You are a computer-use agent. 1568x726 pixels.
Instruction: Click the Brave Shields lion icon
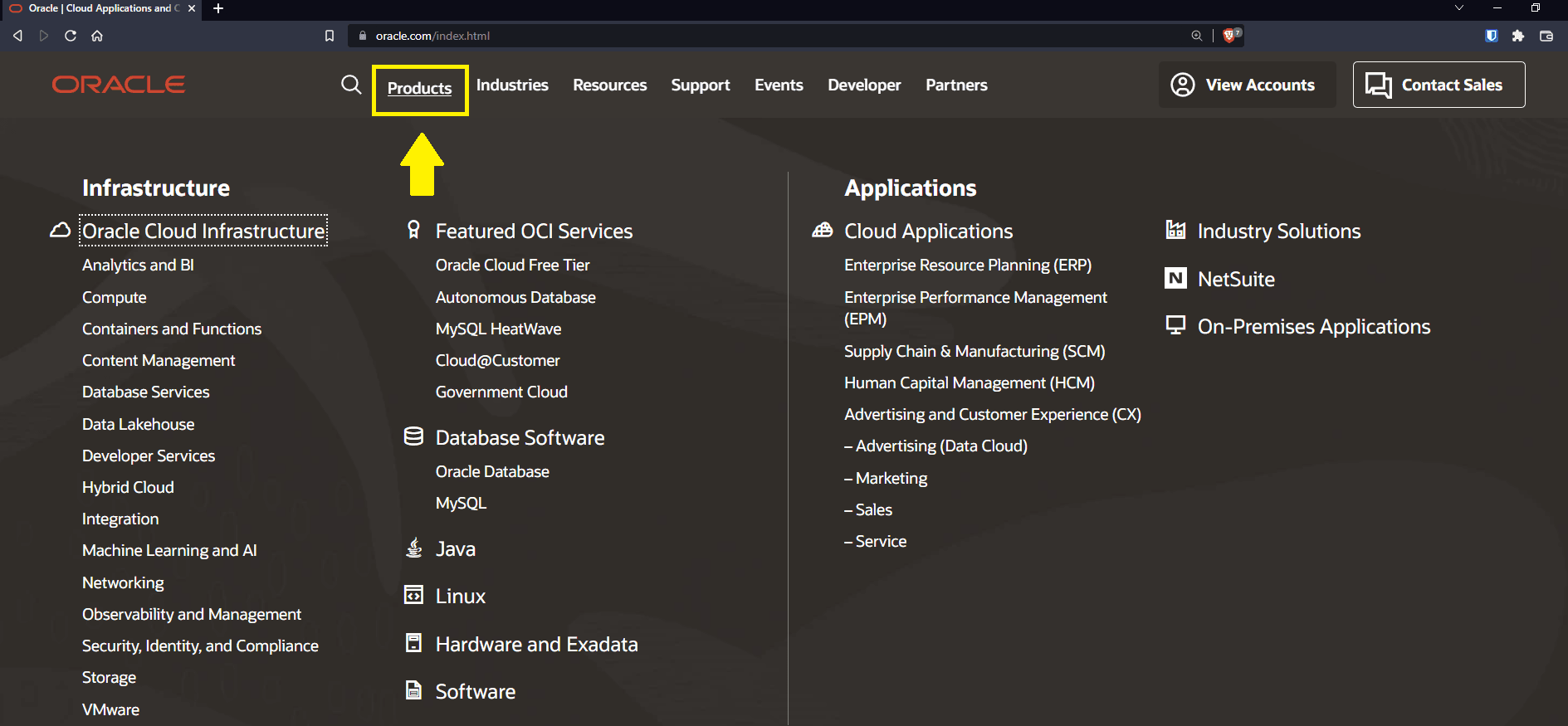point(1230,35)
